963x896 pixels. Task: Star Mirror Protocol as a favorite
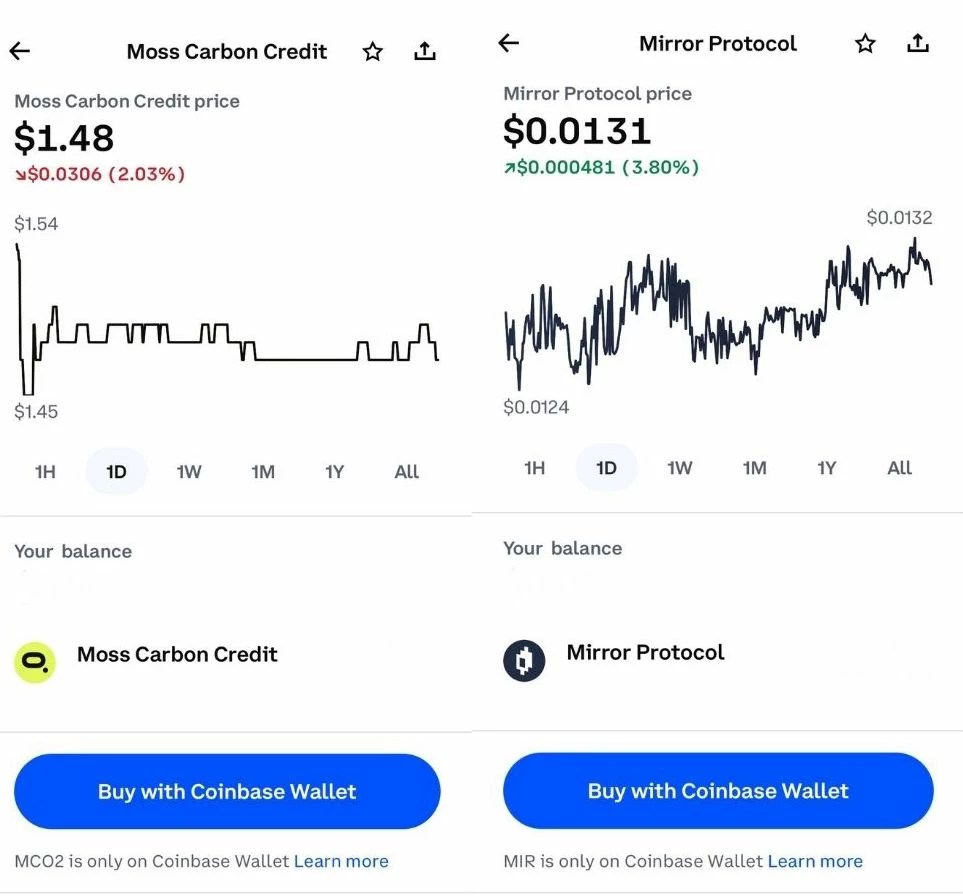(865, 44)
